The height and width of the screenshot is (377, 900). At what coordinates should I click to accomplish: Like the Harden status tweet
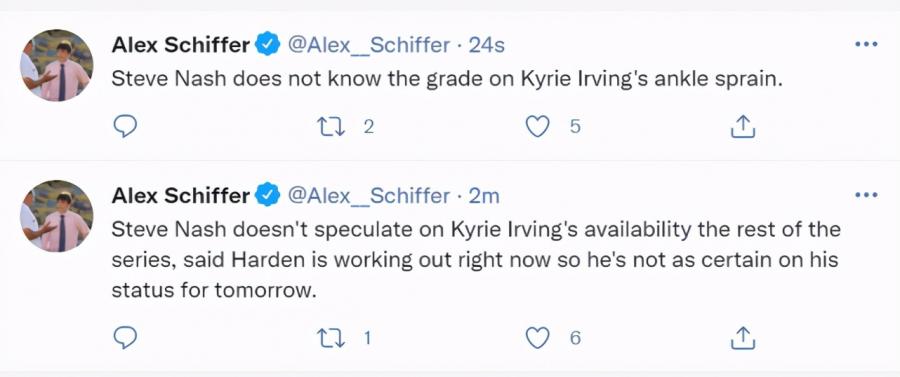(538, 337)
